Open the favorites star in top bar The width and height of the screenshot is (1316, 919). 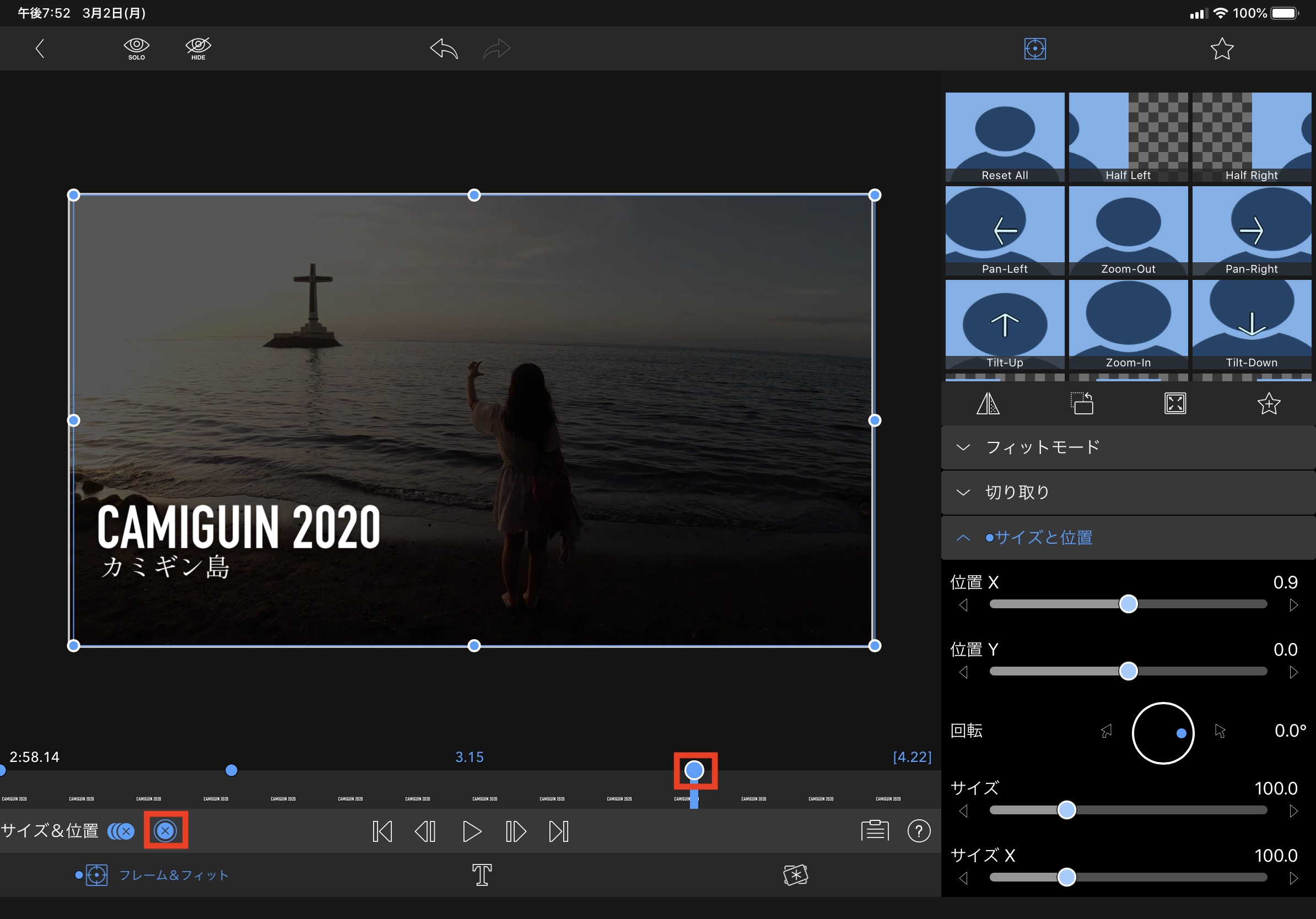click(1221, 48)
